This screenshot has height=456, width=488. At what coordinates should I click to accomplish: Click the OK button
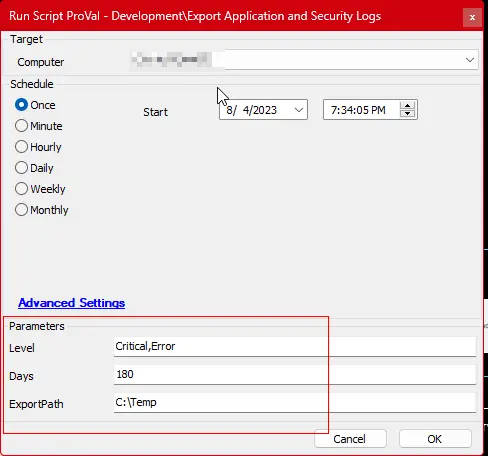tap(435, 439)
